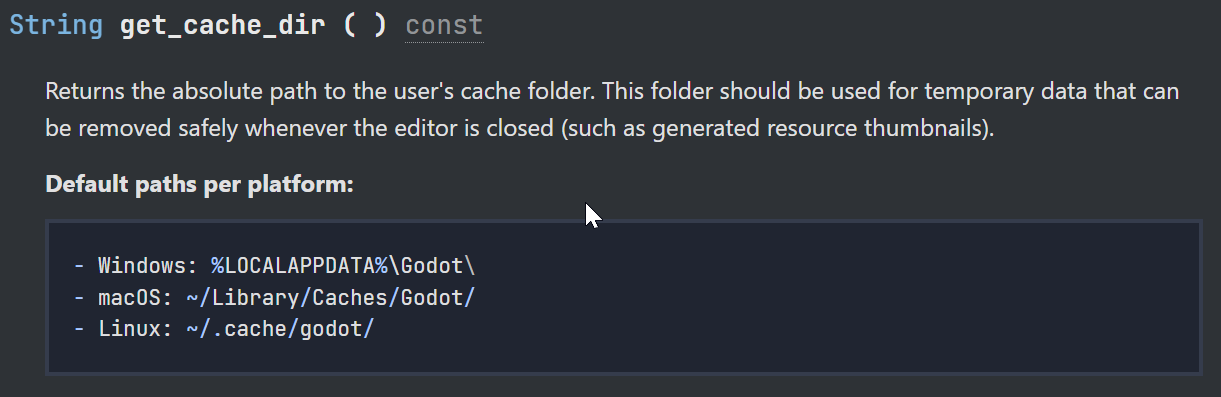Click the 'Default paths per platform:' heading

click(x=199, y=185)
